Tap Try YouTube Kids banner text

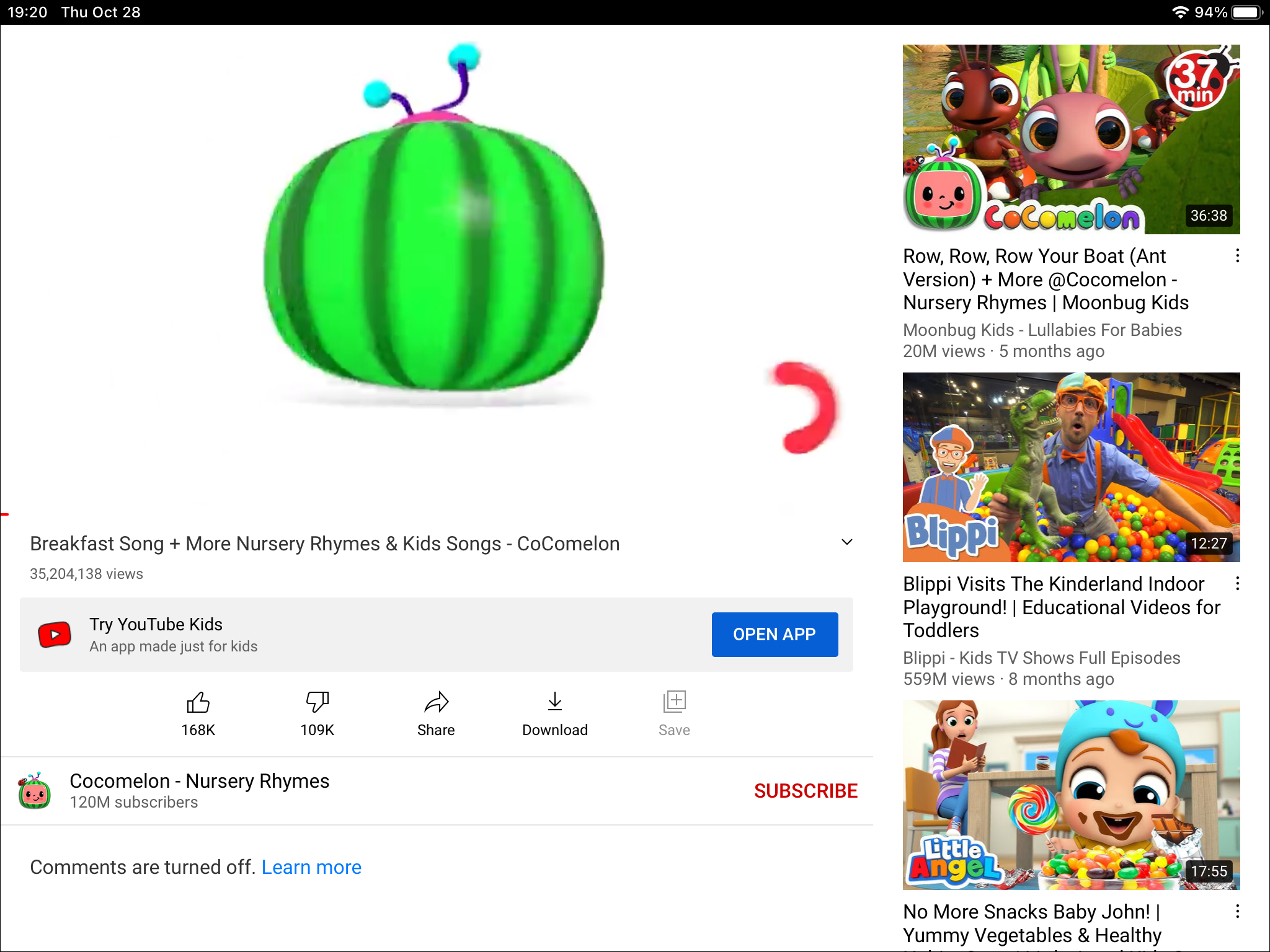point(156,624)
